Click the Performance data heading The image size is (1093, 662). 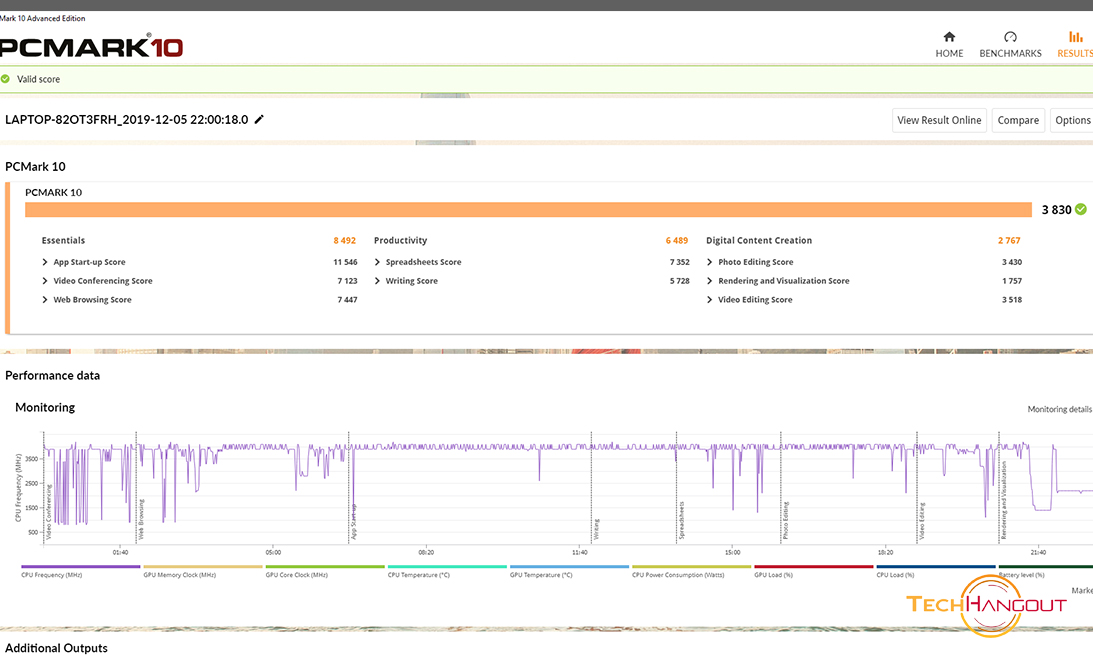pyautogui.click(x=52, y=376)
